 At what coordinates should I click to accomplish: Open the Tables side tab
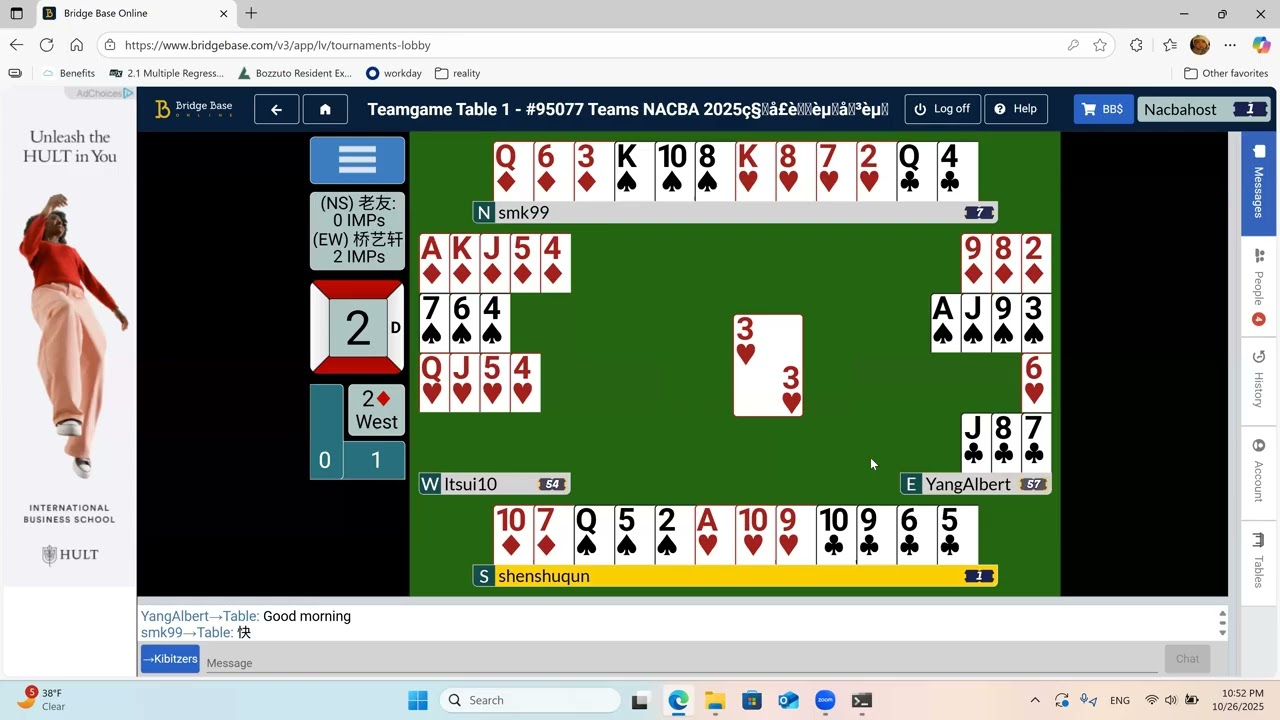(1259, 561)
